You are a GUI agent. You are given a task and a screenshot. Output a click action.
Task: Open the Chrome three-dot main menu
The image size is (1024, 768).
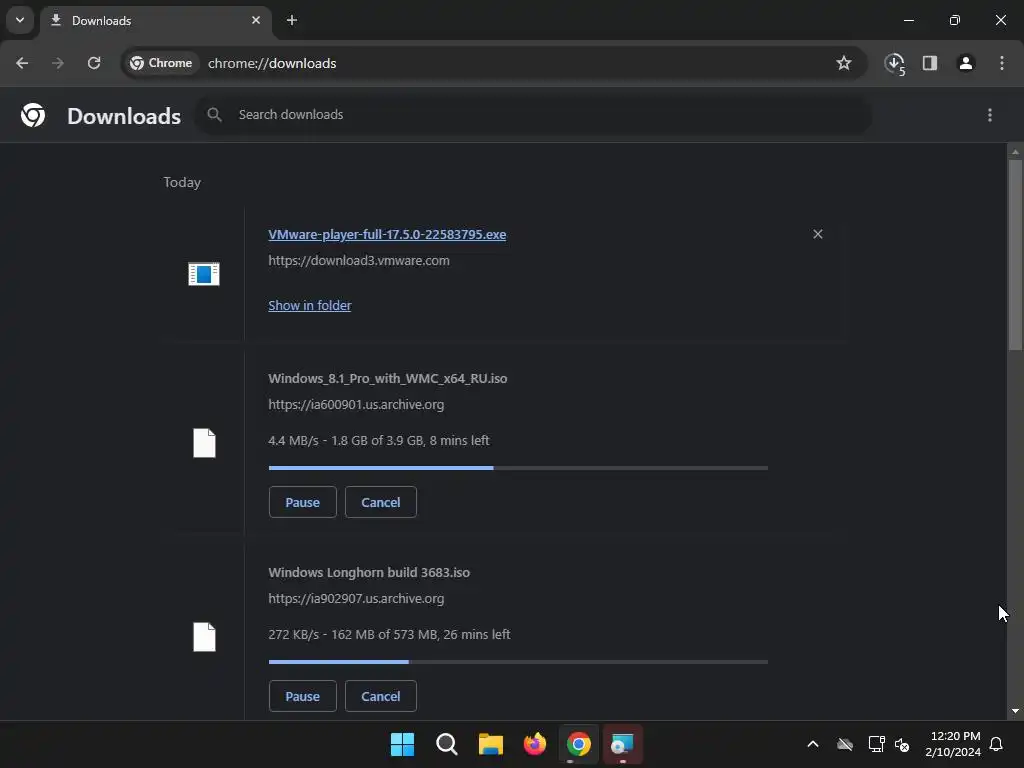click(1002, 63)
